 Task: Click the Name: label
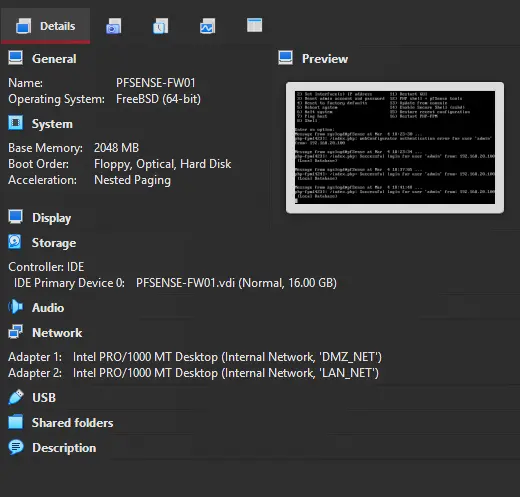pos(25,83)
